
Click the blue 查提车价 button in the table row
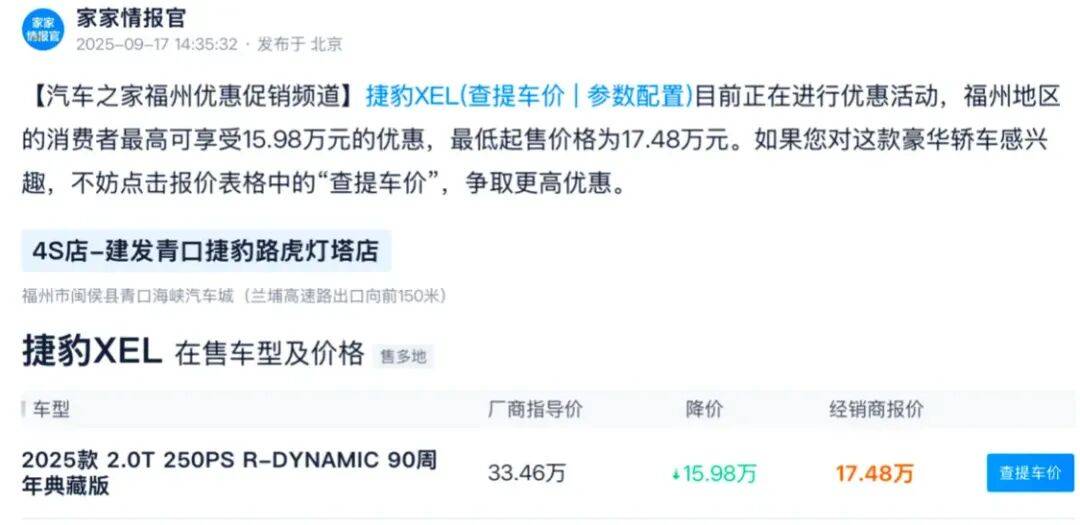click(x=1030, y=473)
